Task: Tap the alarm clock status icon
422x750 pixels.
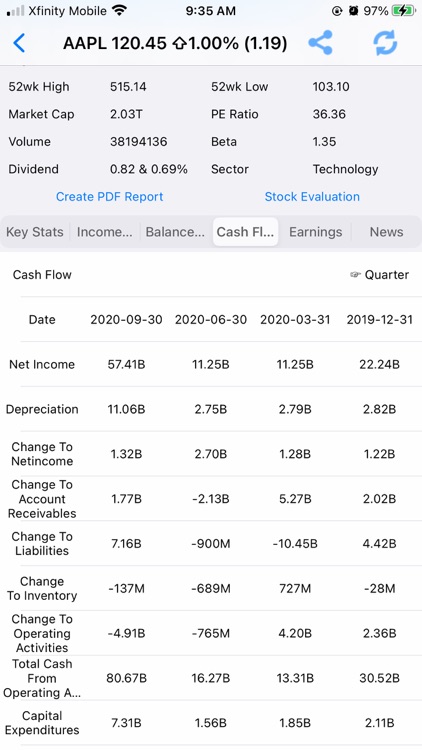Action: 353,11
